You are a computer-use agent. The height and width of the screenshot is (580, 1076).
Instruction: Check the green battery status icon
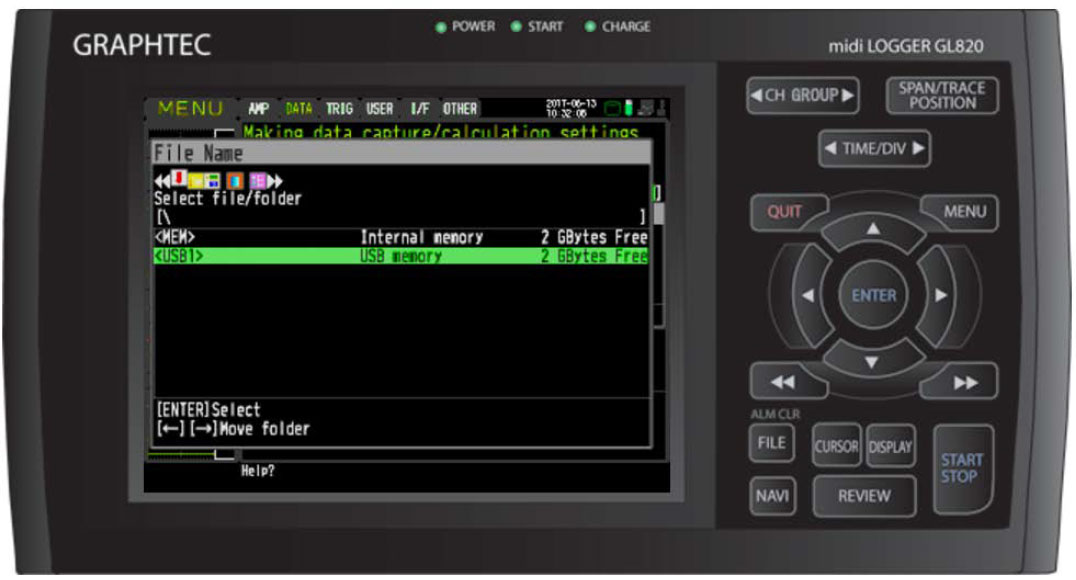628,108
